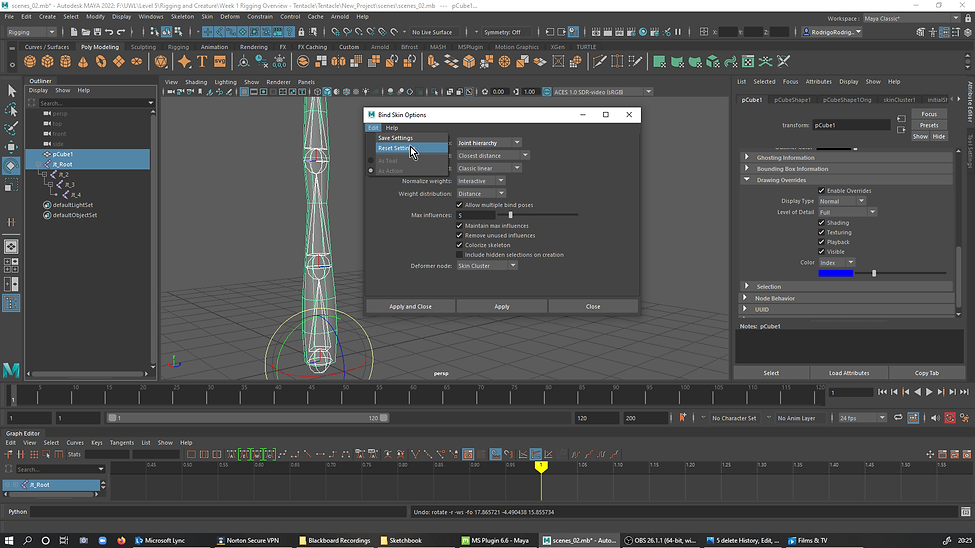Create a polygon torus from shelf
This screenshot has height=548, width=975.
coord(101,62)
